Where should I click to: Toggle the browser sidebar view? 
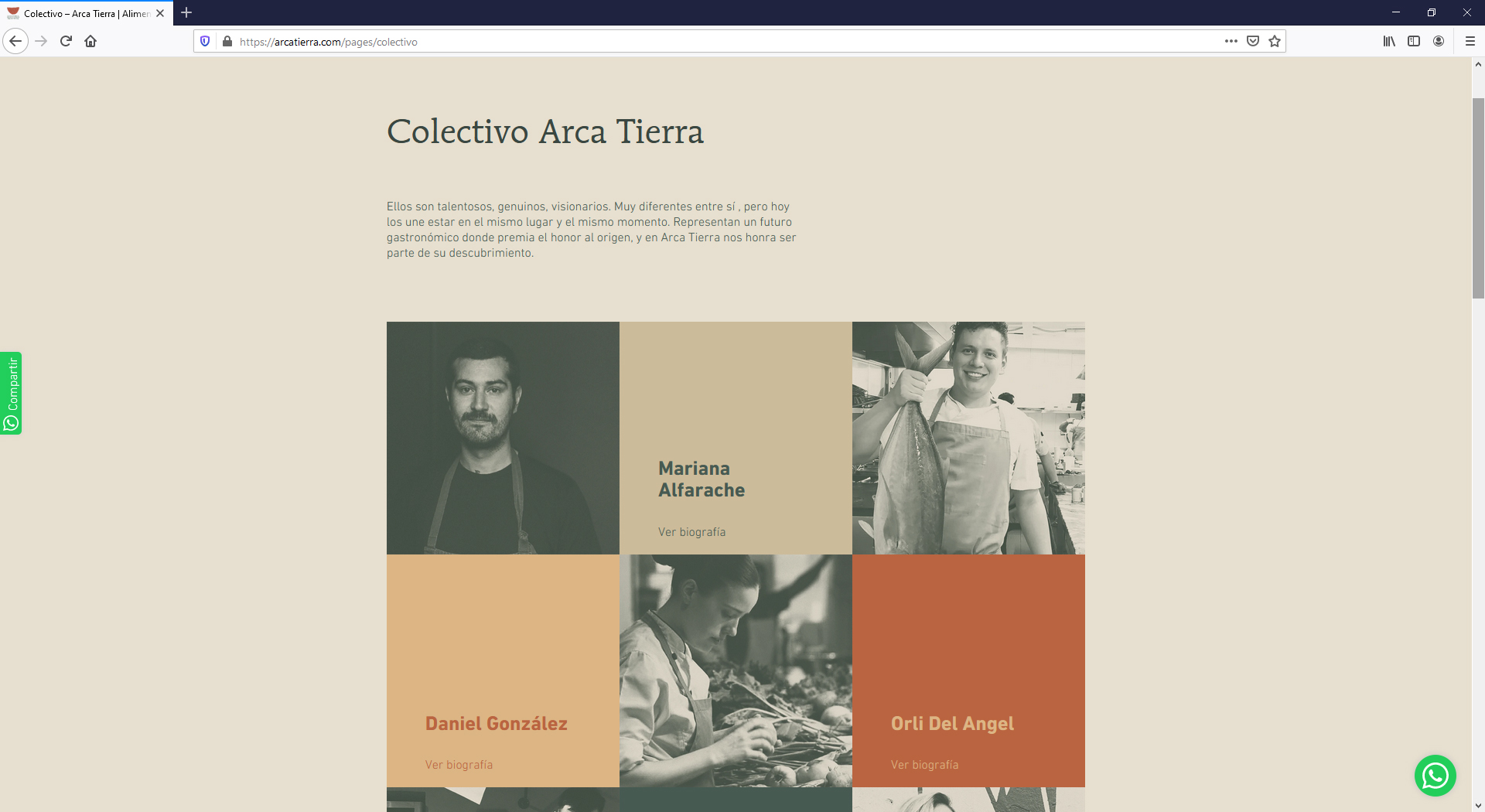coord(1414,41)
